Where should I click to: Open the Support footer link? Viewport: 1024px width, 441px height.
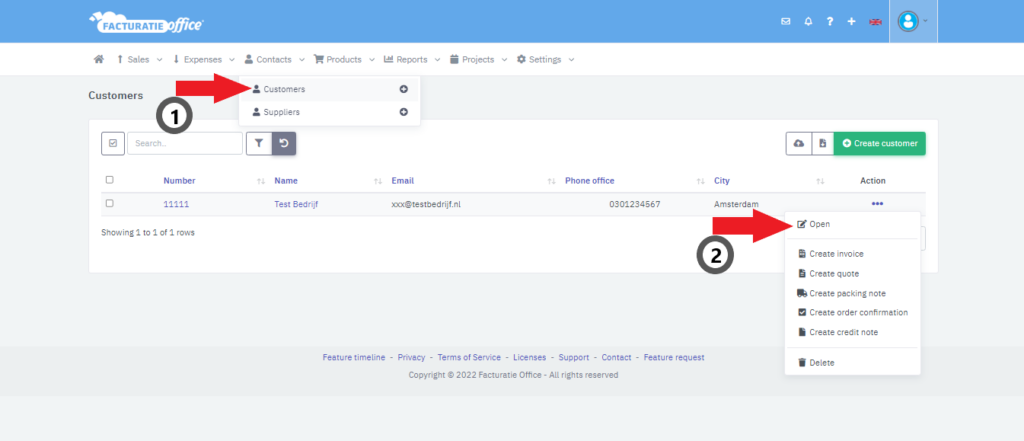574,357
